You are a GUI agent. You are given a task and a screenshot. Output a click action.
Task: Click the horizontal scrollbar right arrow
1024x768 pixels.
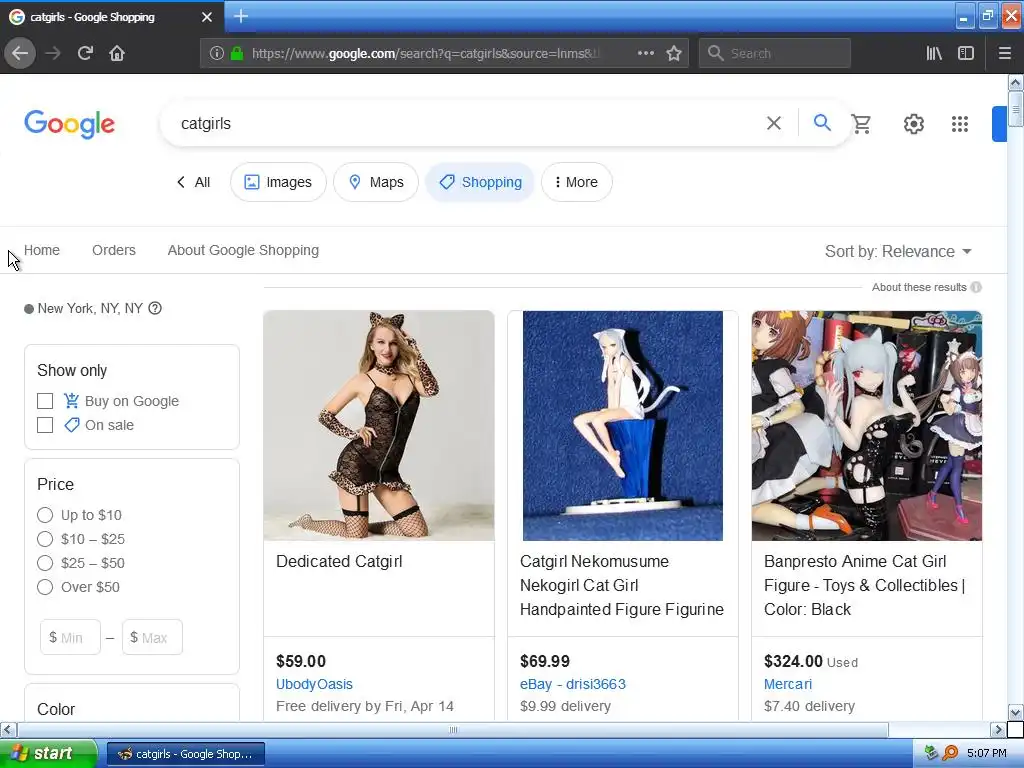997,729
